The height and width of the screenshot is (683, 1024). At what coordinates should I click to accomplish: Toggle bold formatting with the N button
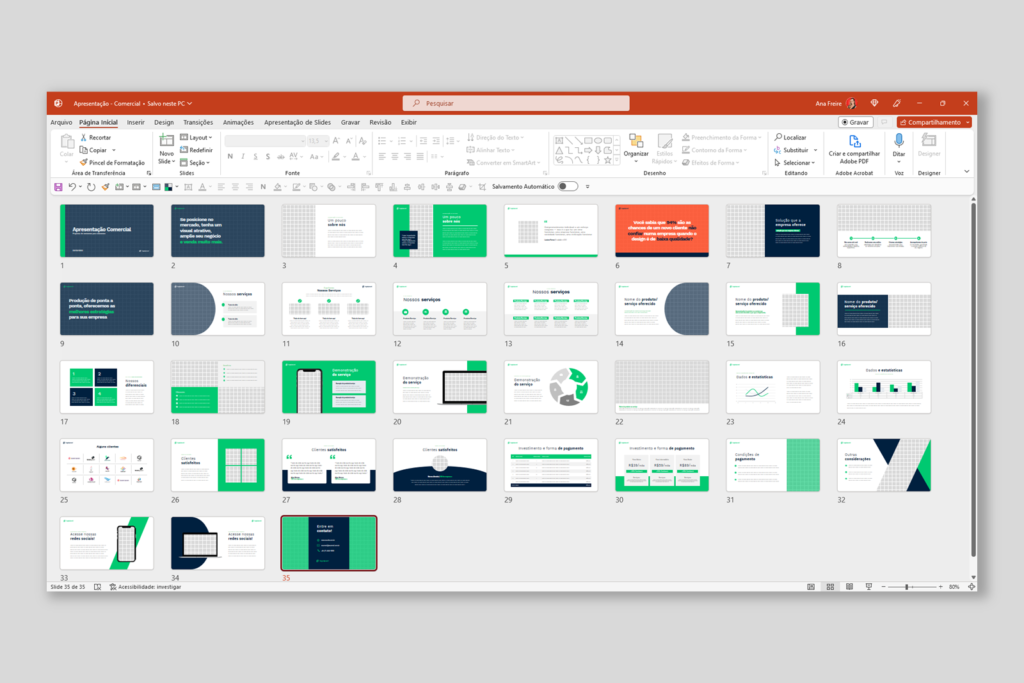tap(230, 157)
